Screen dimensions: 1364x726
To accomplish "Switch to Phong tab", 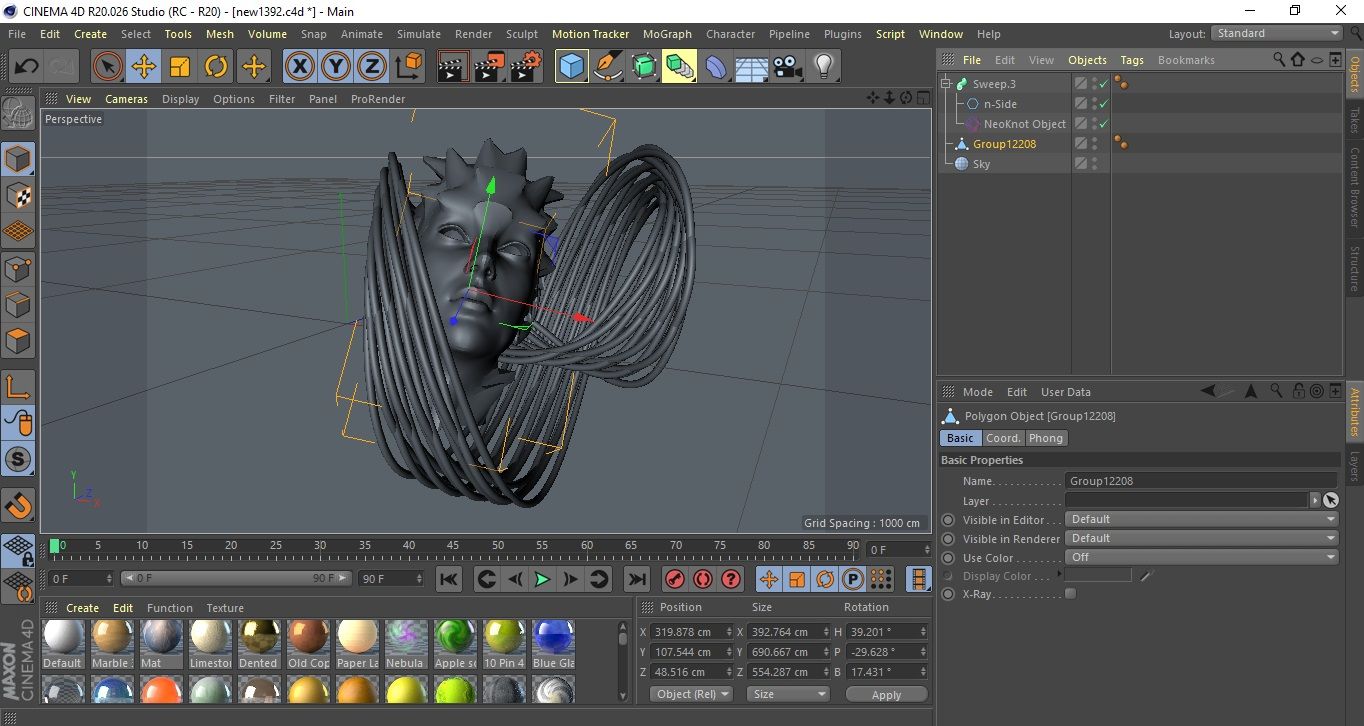I will point(1046,438).
